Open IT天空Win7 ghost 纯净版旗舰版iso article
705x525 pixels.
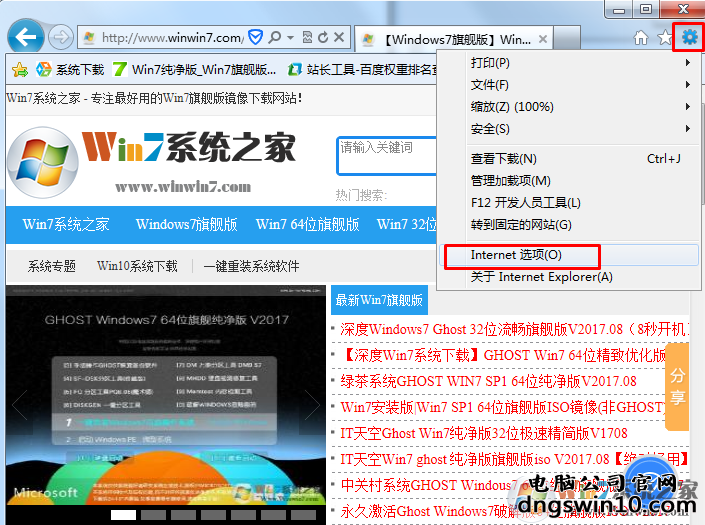click(513, 460)
